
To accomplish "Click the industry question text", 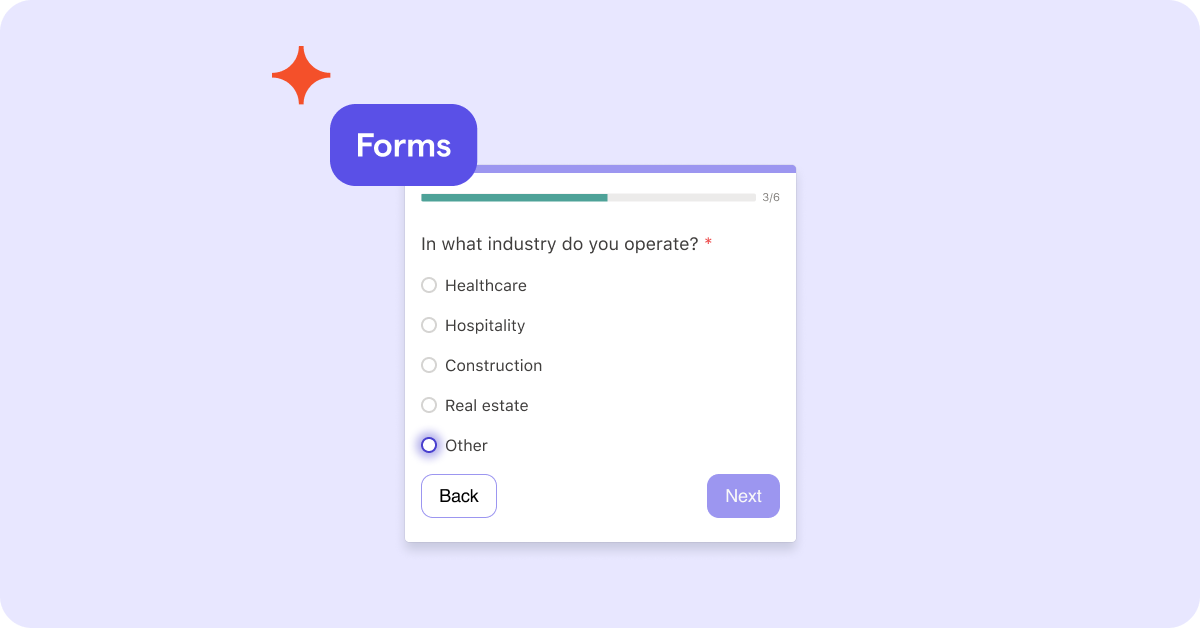I will [558, 243].
